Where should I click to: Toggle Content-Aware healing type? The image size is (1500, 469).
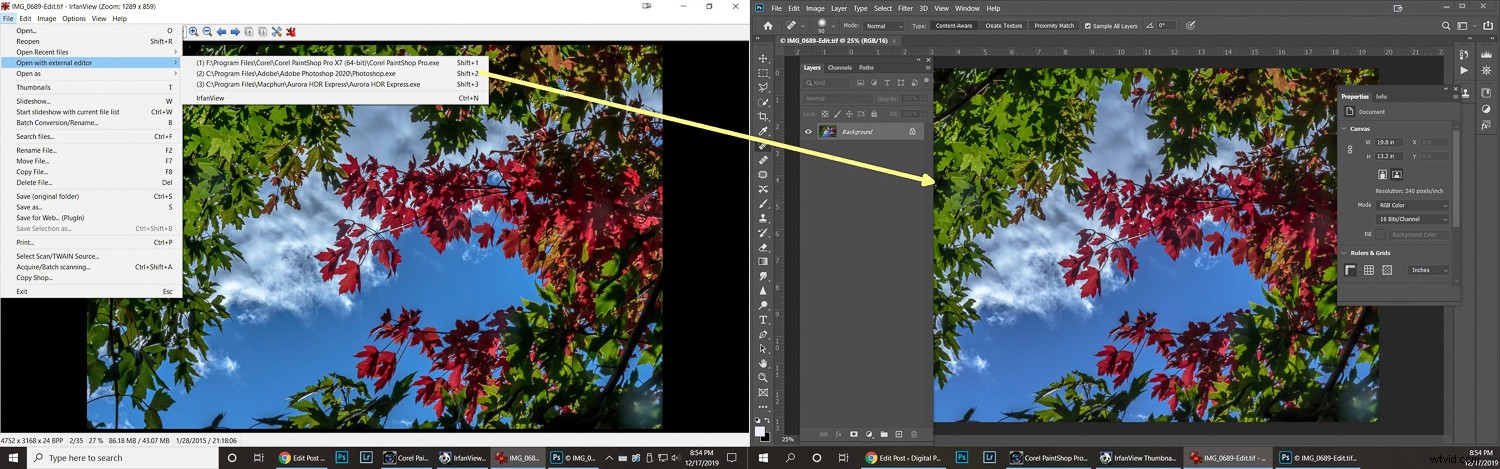tap(954, 26)
